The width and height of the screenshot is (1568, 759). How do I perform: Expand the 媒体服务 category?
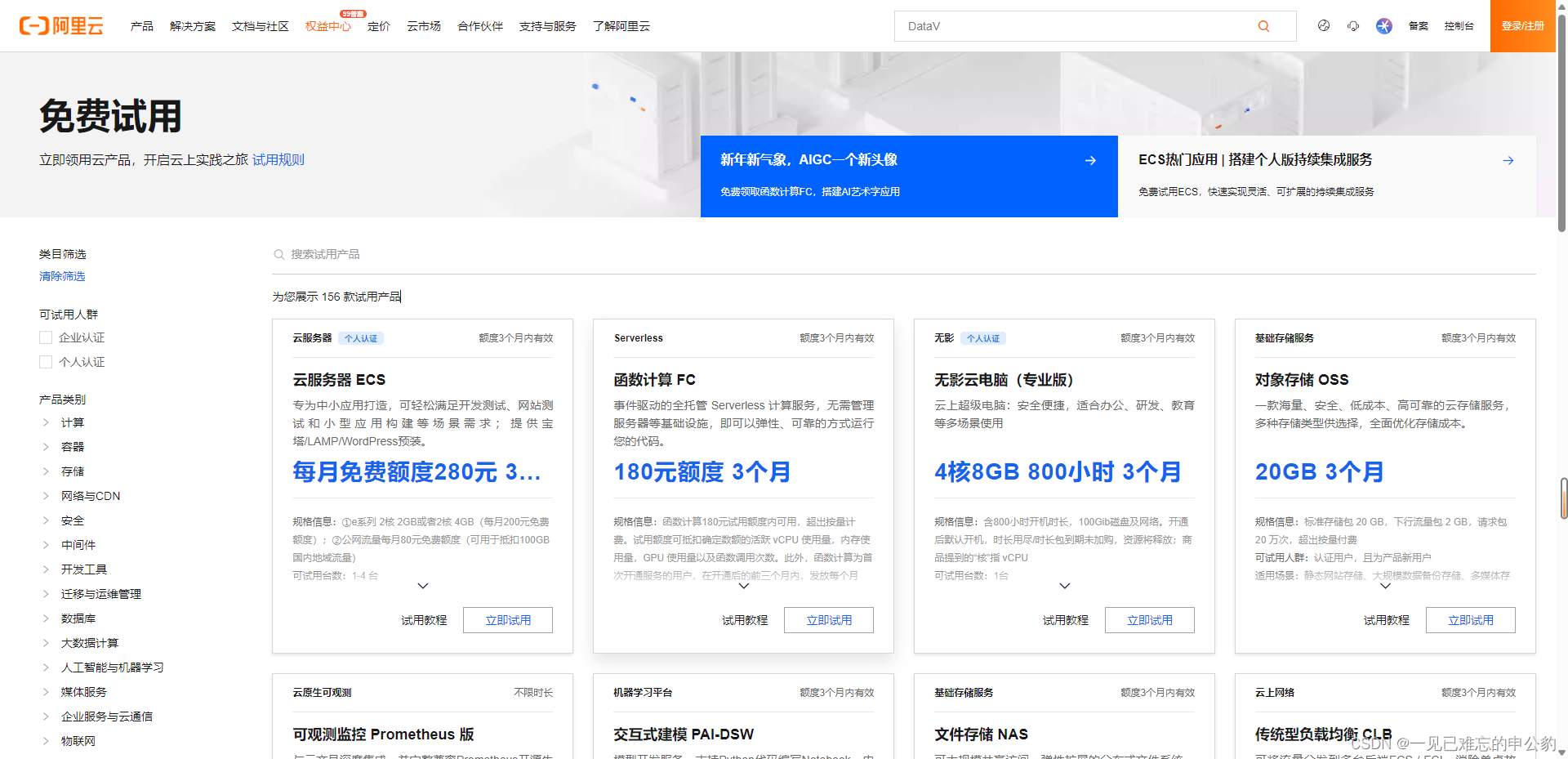(46, 692)
